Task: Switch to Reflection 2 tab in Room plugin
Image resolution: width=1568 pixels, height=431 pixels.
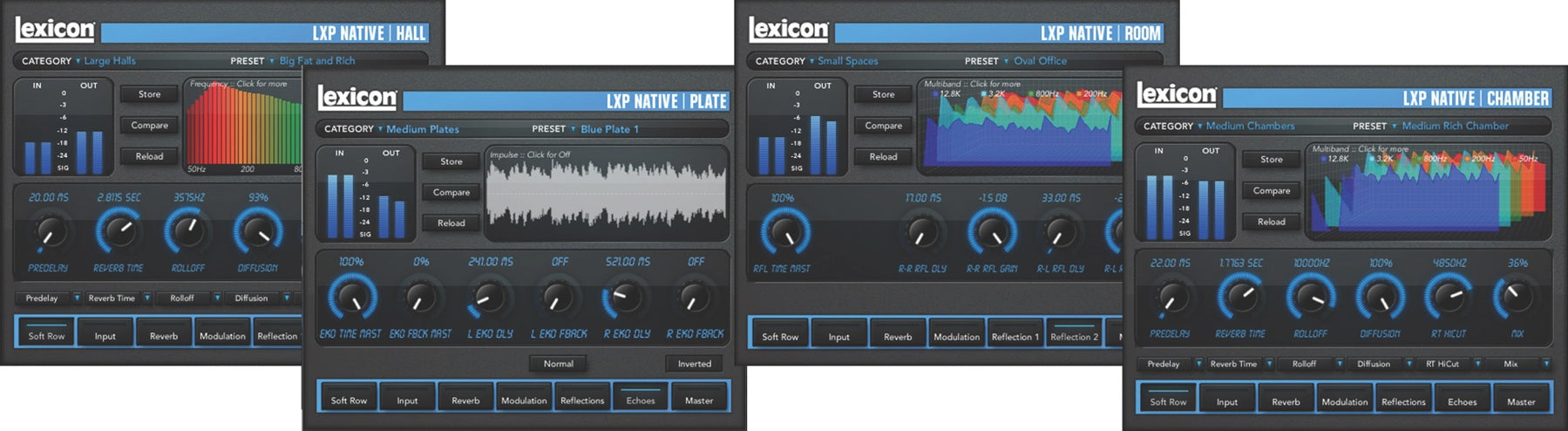Action: pyautogui.click(x=1074, y=337)
